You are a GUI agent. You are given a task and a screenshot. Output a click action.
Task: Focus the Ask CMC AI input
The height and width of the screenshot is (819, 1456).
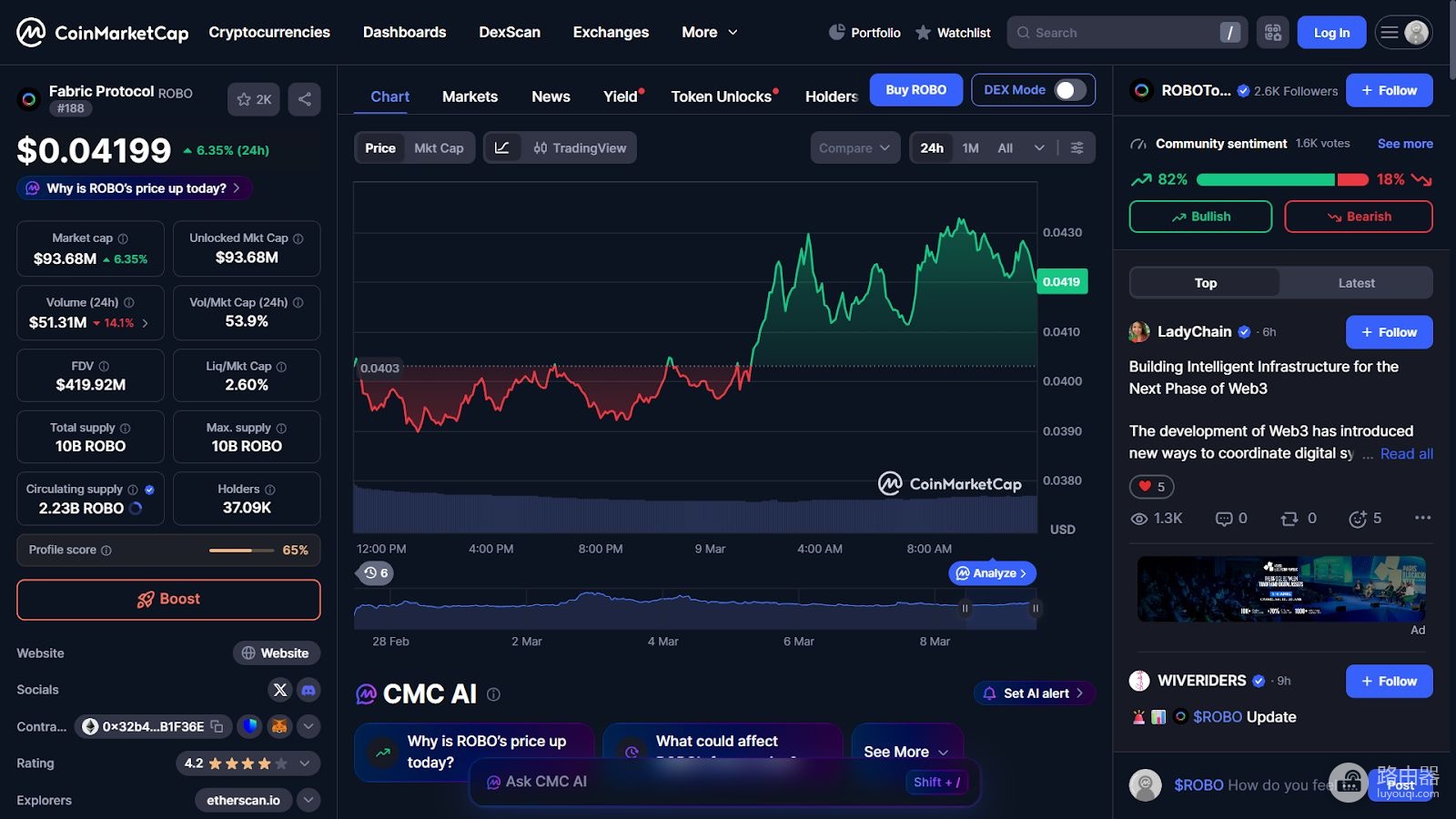tap(724, 782)
